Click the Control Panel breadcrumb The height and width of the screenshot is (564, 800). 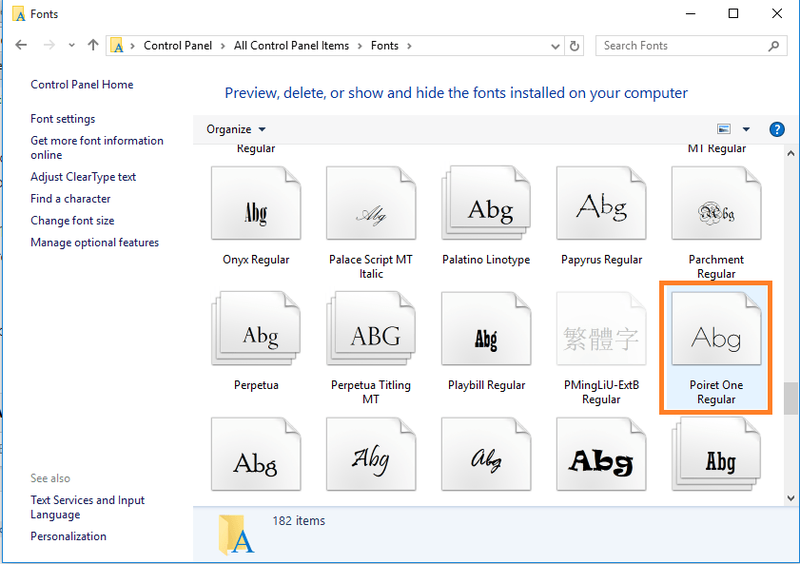click(178, 46)
